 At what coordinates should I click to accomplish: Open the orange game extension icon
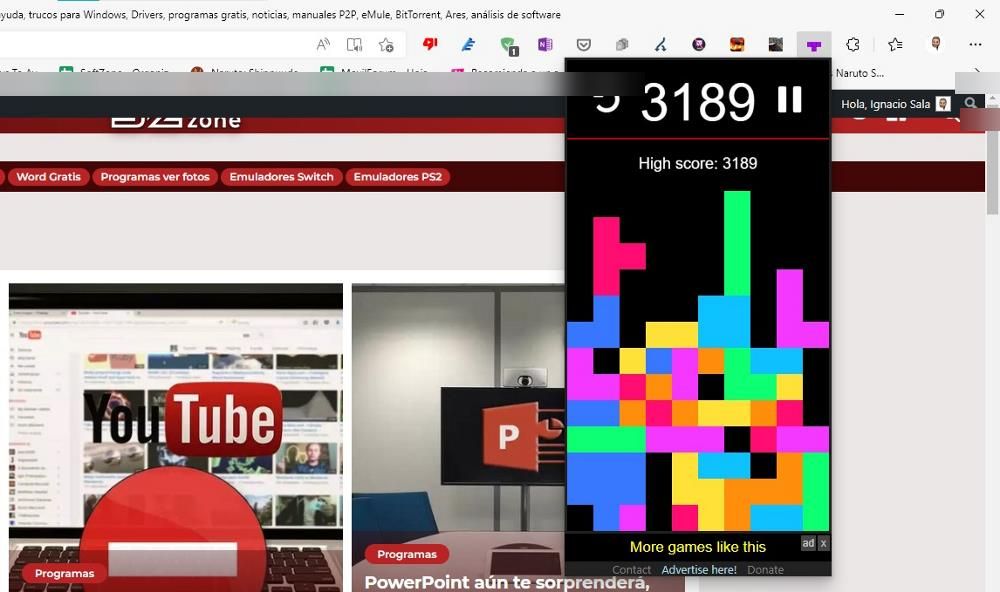[737, 45]
